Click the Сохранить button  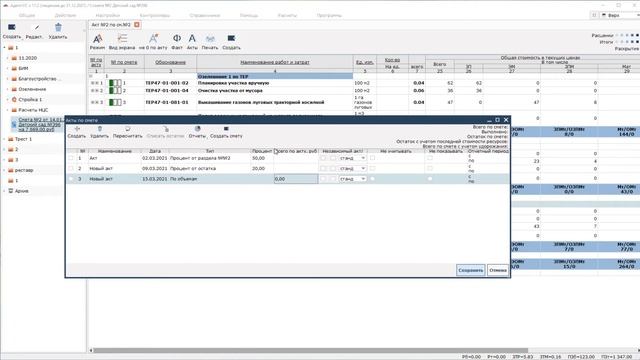pos(471,270)
